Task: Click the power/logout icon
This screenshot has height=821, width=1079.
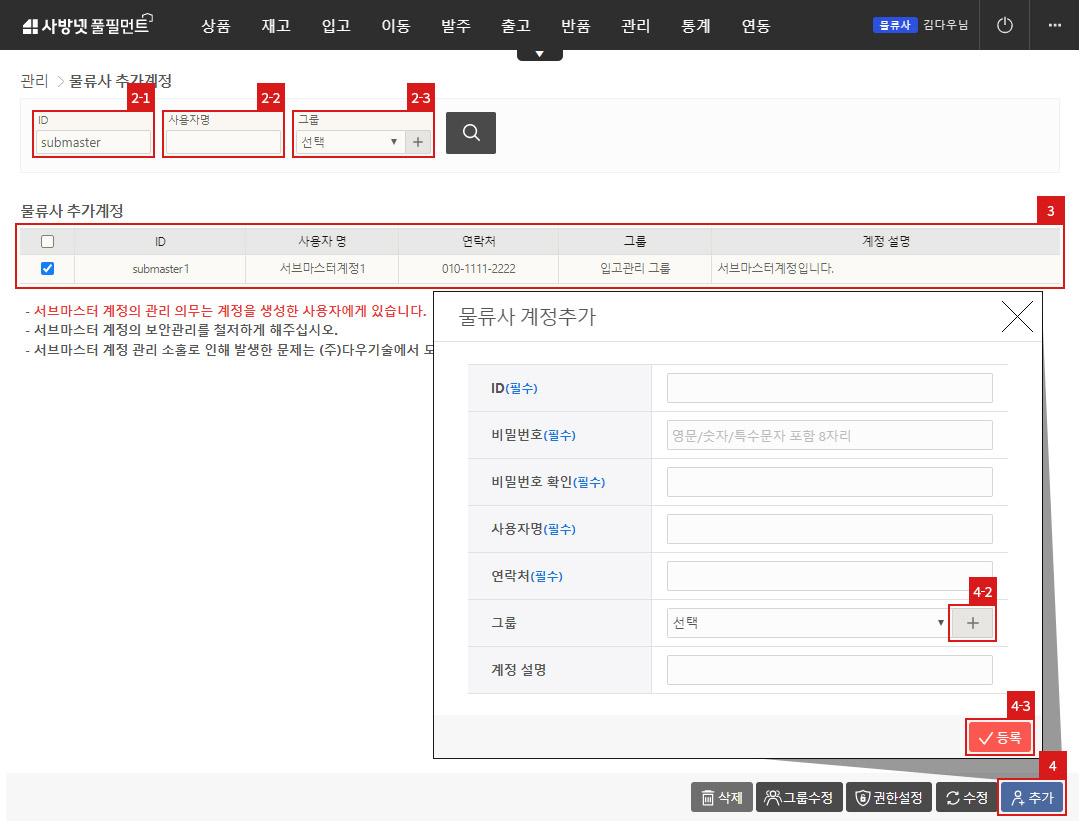Action: coord(1004,25)
